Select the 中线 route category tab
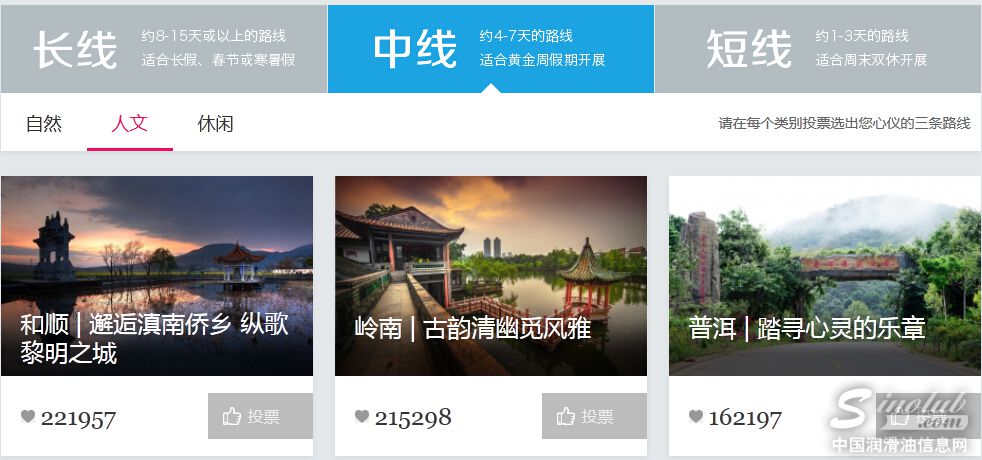The height and width of the screenshot is (460, 982). pyautogui.click(x=491, y=49)
